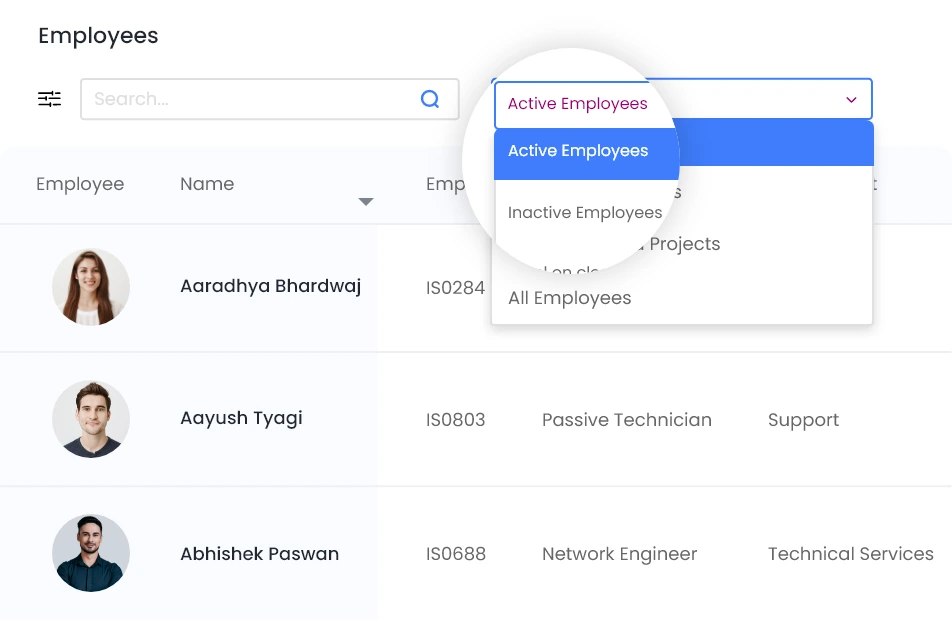
Task: Choose Inactive Employees from the list
Action: tap(585, 212)
